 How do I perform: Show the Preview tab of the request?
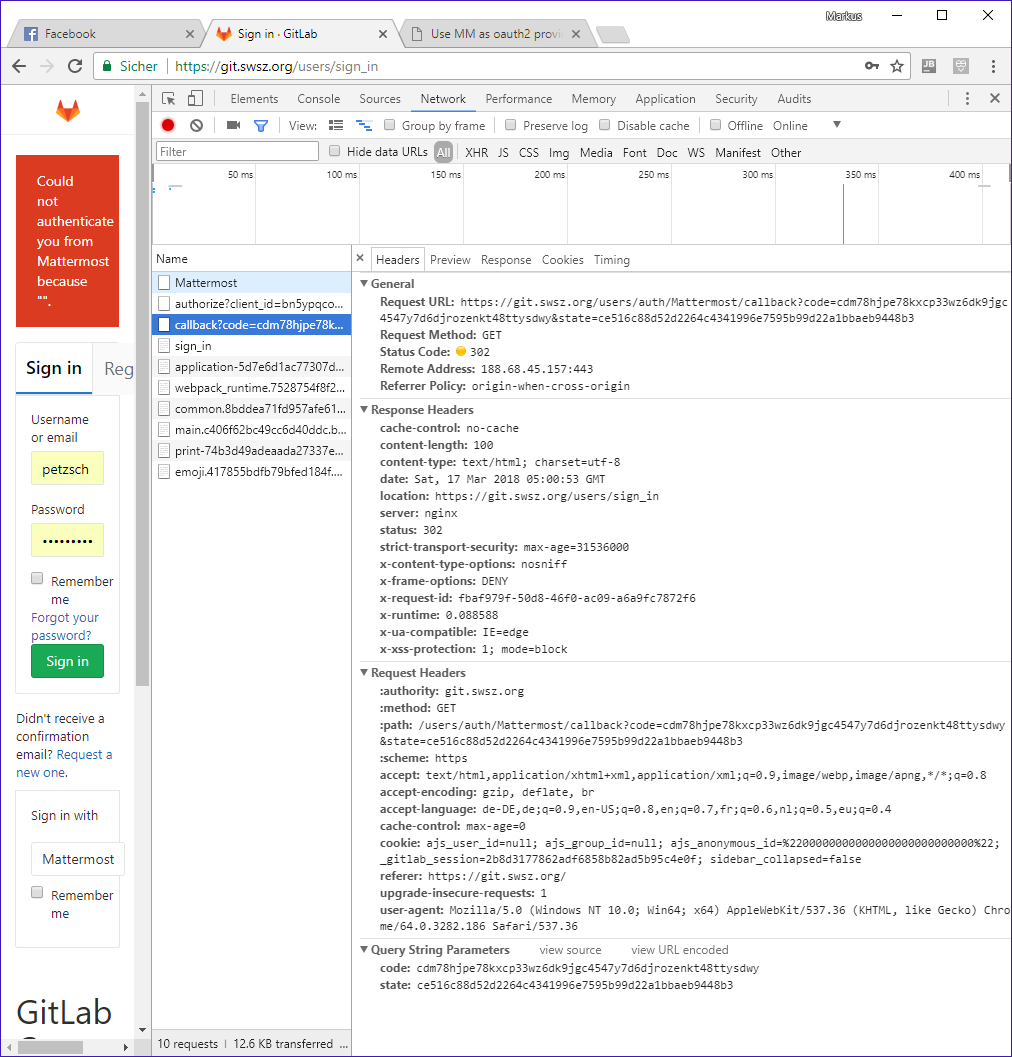450,260
